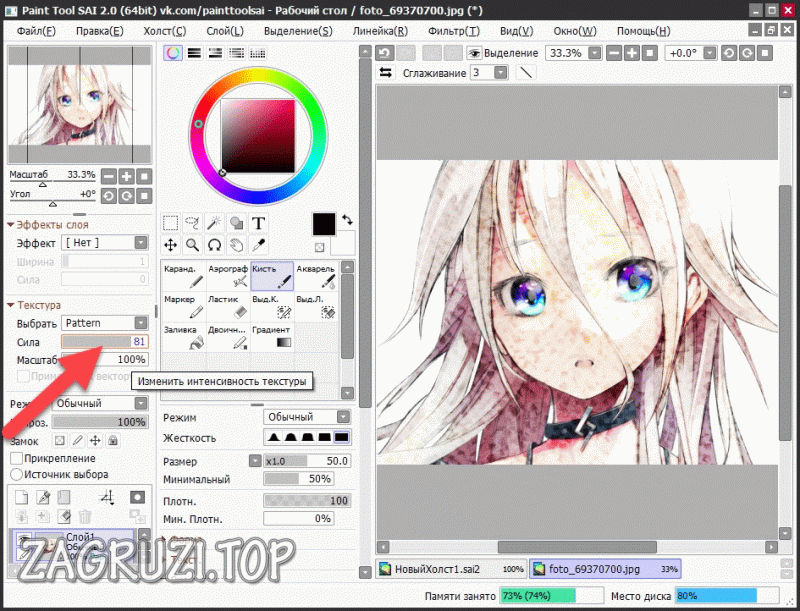This screenshot has height=611, width=800.
Task: Toggle the straight line drawing mode
Action: tap(526, 72)
